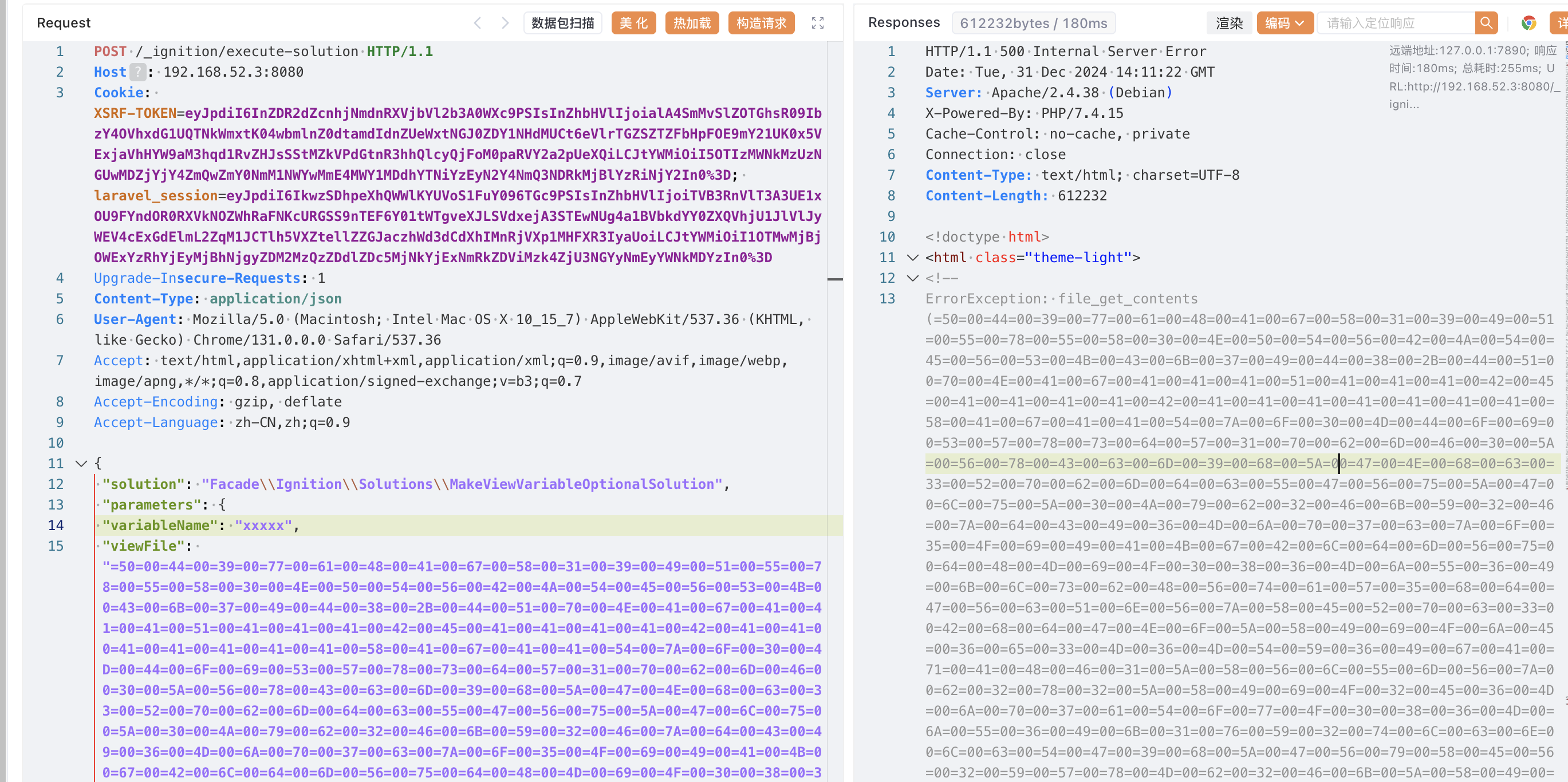This screenshot has height=782, width=1568.
Task: Go to next request with right arrow
Action: pos(505,23)
